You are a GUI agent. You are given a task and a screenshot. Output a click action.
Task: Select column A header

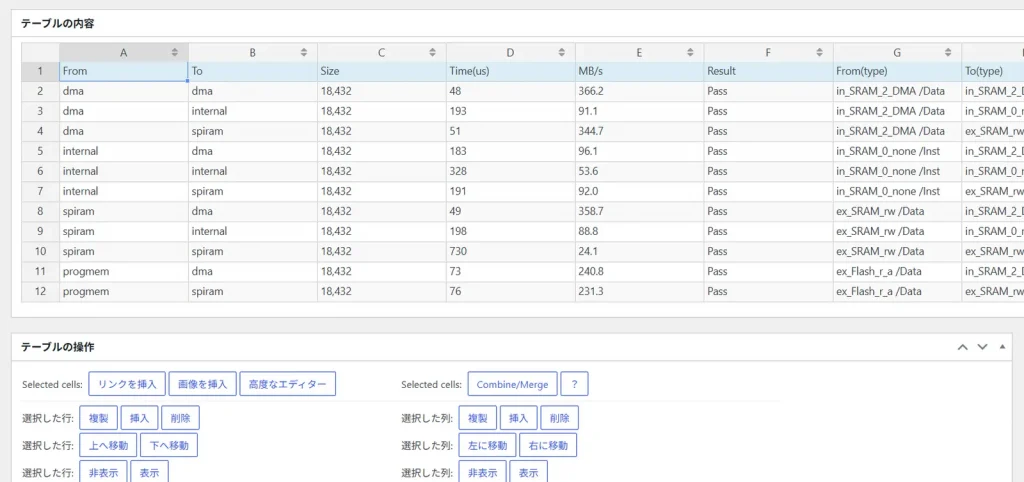[x=124, y=52]
